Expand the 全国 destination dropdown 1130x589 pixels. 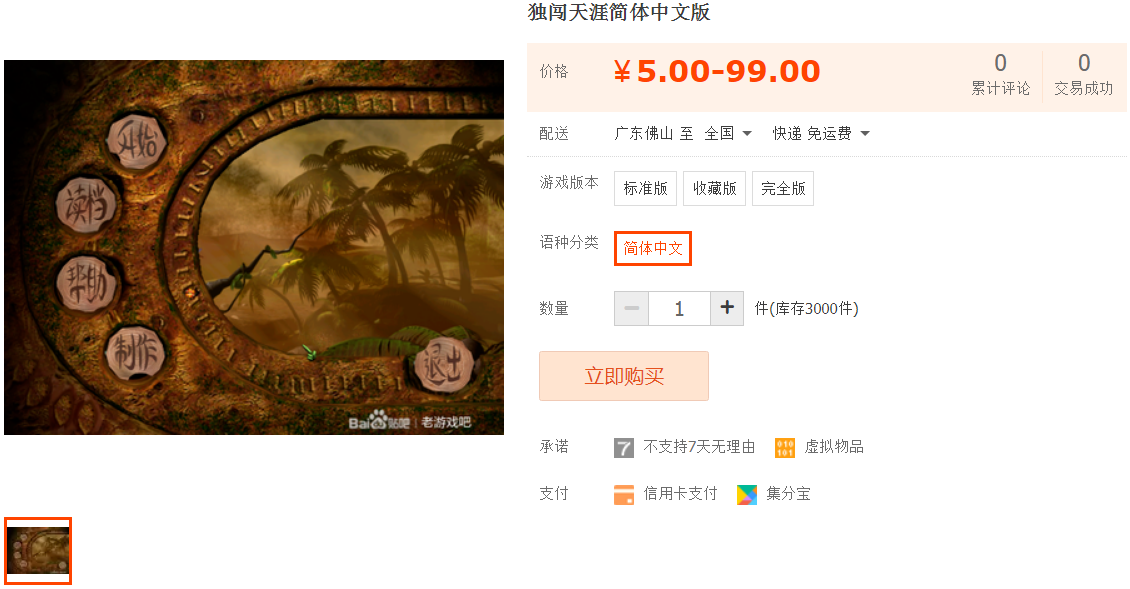pos(728,133)
